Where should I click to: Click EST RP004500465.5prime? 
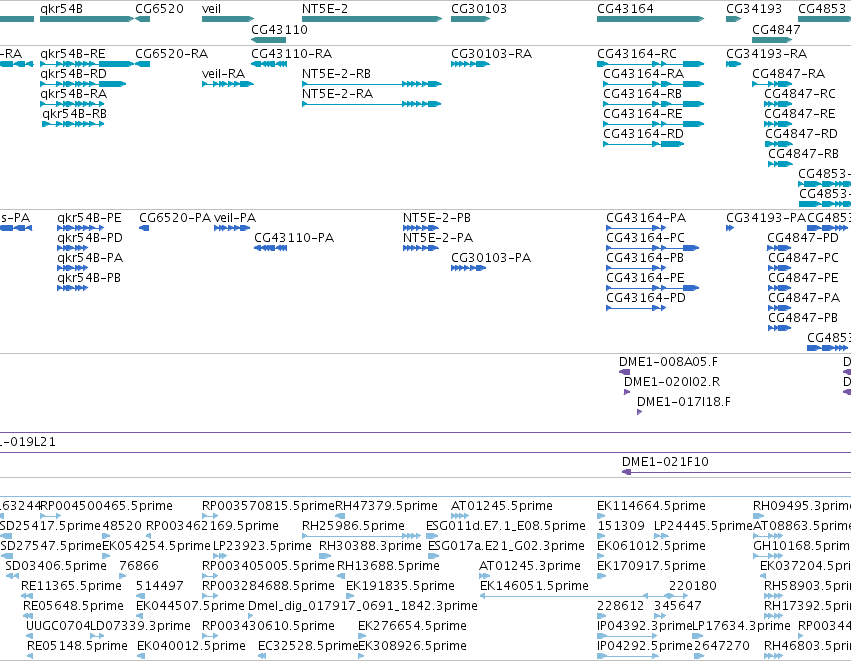106,506
